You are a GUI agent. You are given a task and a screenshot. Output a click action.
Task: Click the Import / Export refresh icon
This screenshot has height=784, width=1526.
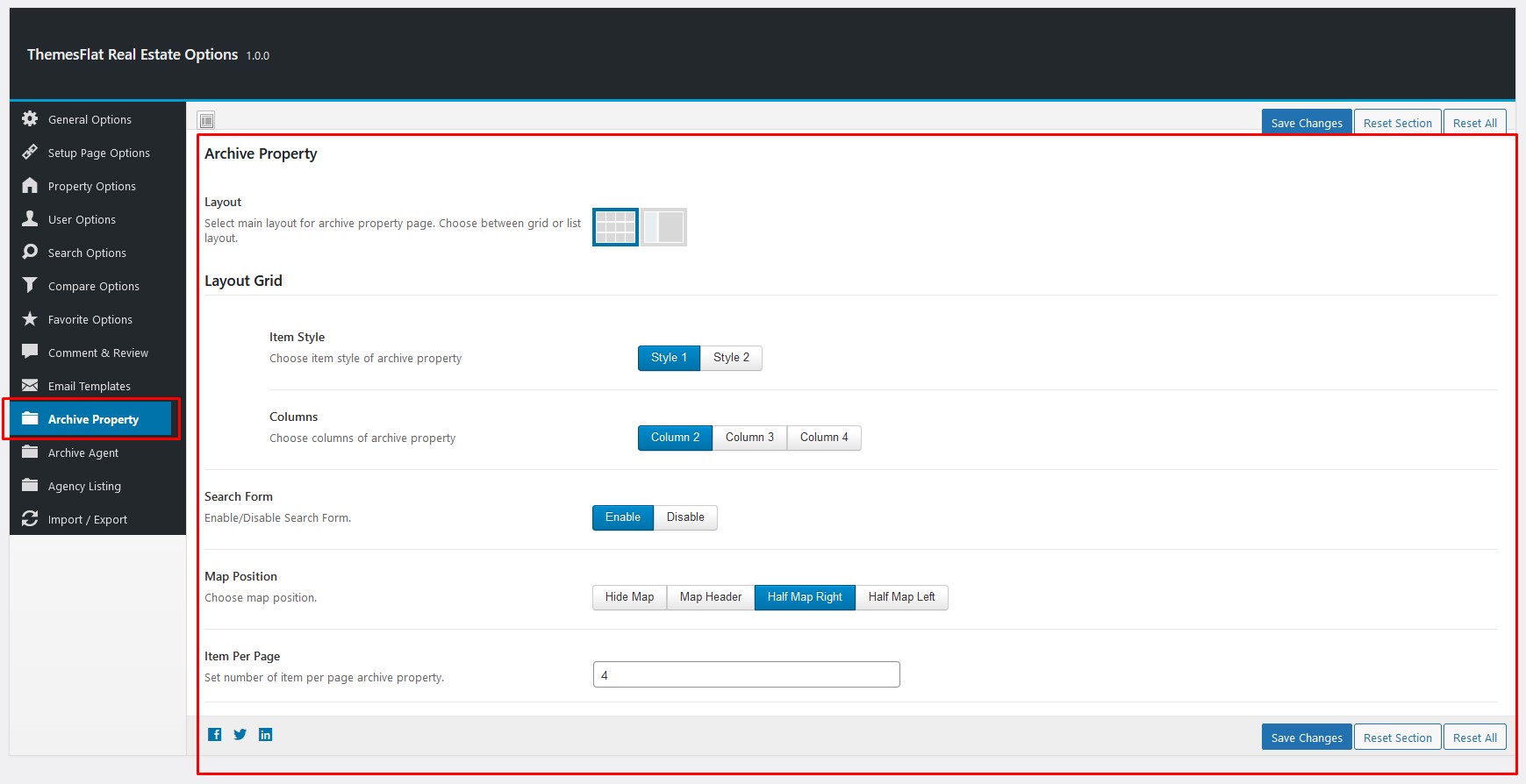30,518
